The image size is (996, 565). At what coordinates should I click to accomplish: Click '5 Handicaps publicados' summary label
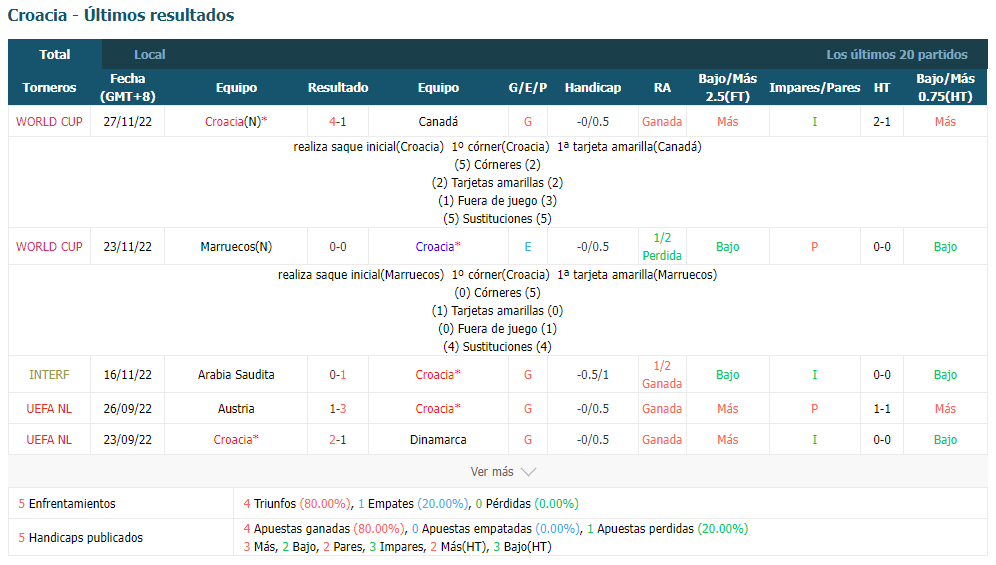(x=81, y=538)
